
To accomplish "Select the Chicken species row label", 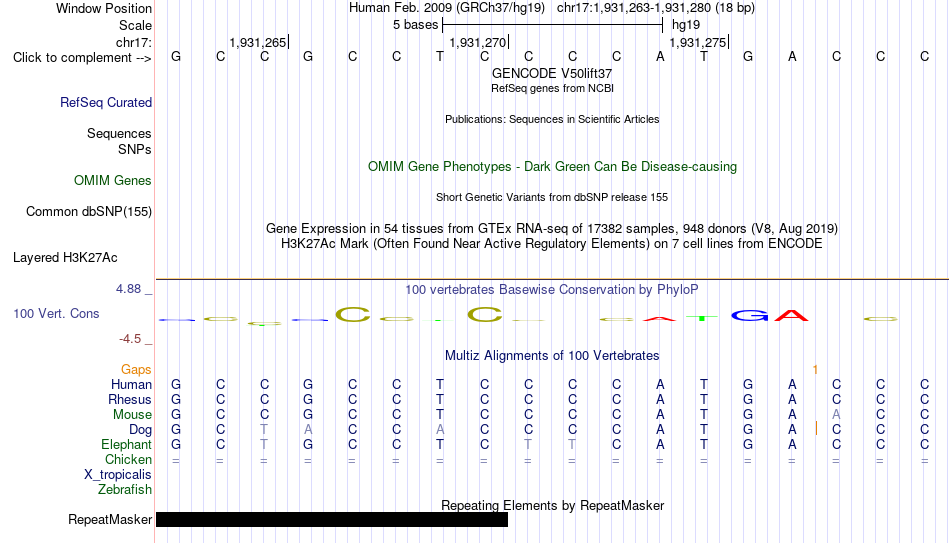I will [128, 459].
